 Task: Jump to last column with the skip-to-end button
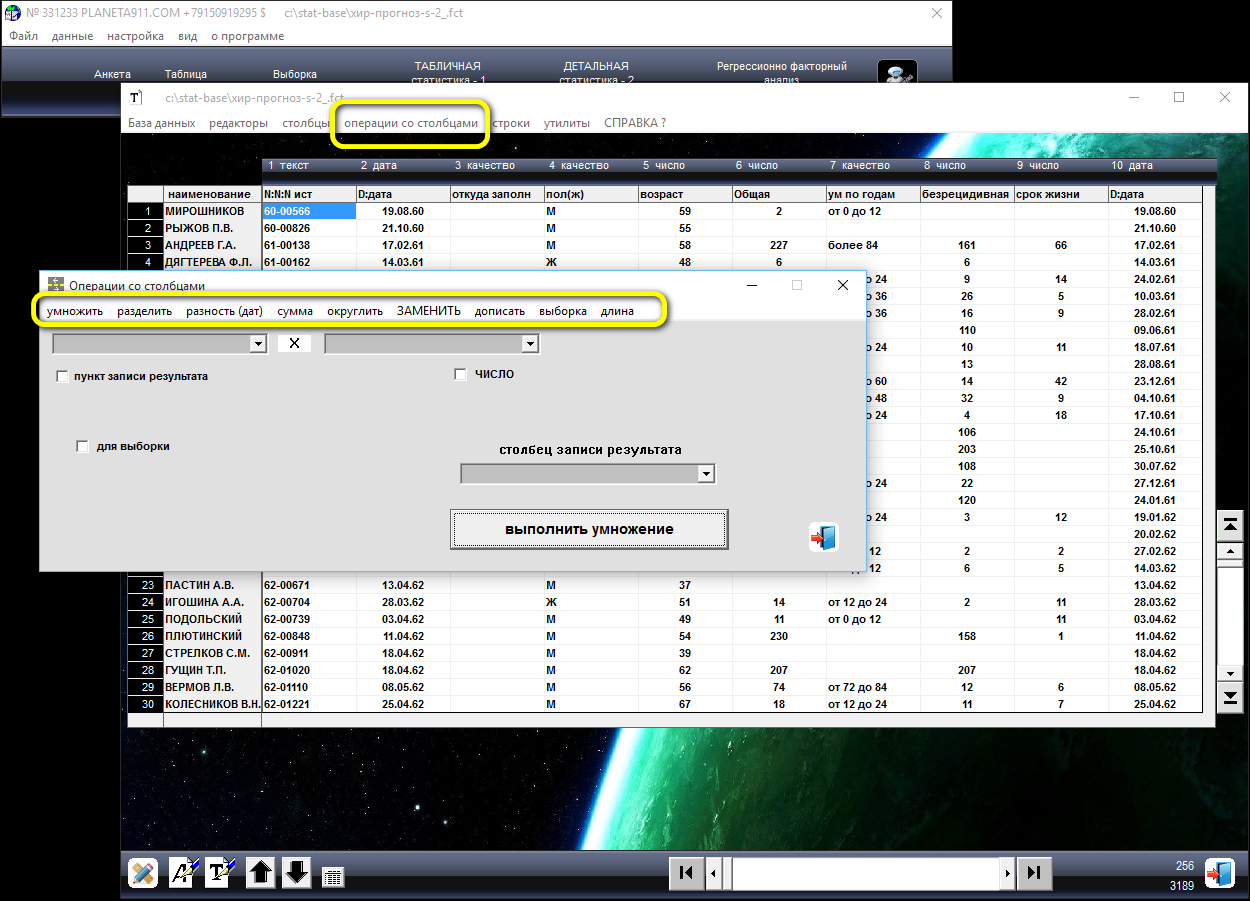(x=1035, y=872)
